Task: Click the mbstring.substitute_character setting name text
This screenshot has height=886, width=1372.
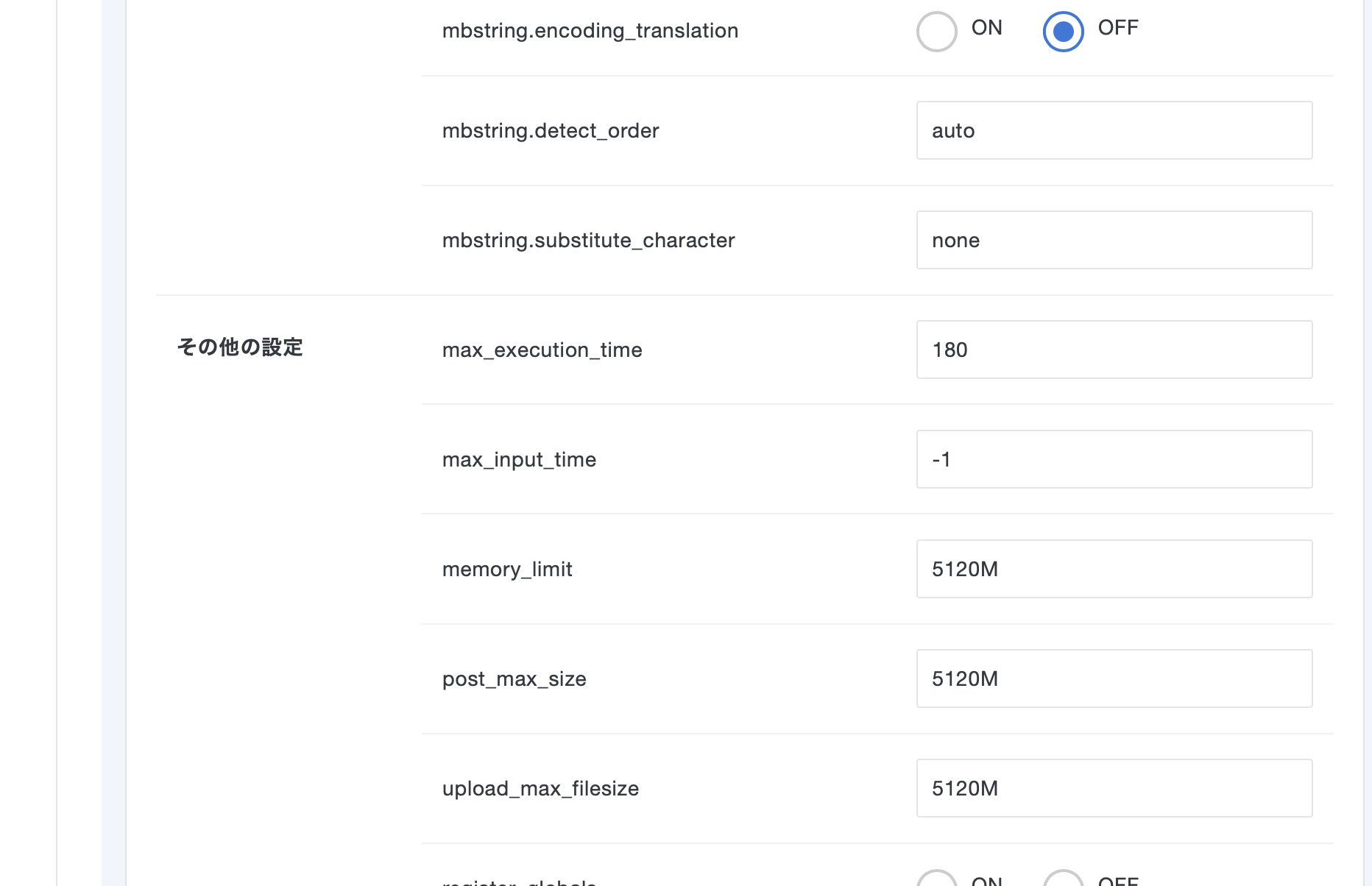Action: click(x=588, y=241)
